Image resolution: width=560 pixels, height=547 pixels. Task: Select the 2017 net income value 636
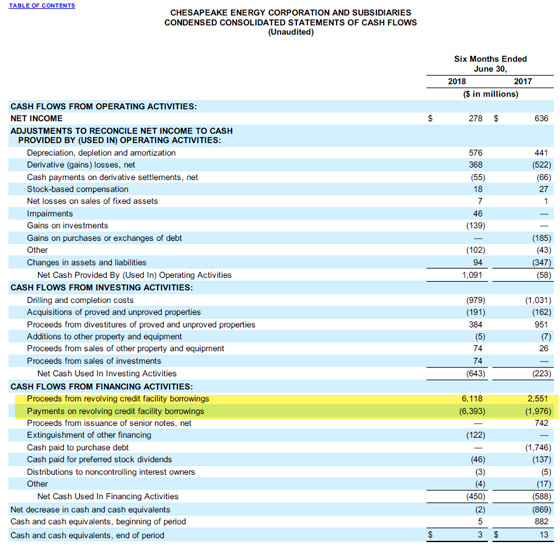tap(541, 118)
